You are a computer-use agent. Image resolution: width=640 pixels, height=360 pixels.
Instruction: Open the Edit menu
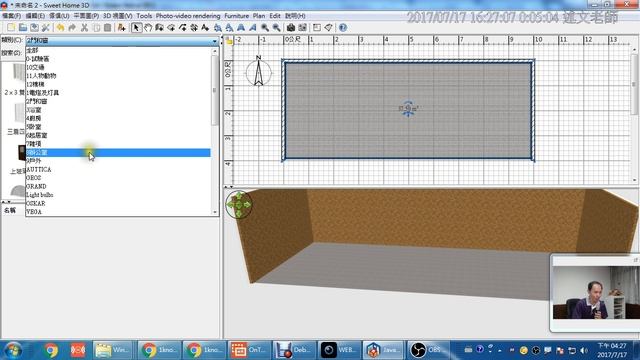tap(275, 16)
